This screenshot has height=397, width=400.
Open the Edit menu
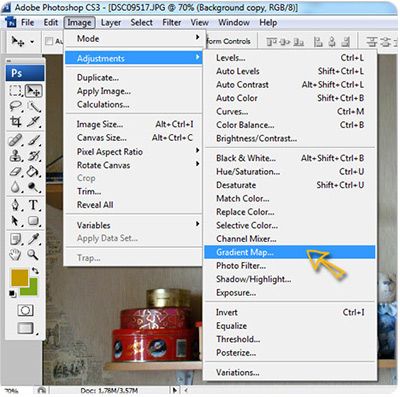(x=51, y=23)
